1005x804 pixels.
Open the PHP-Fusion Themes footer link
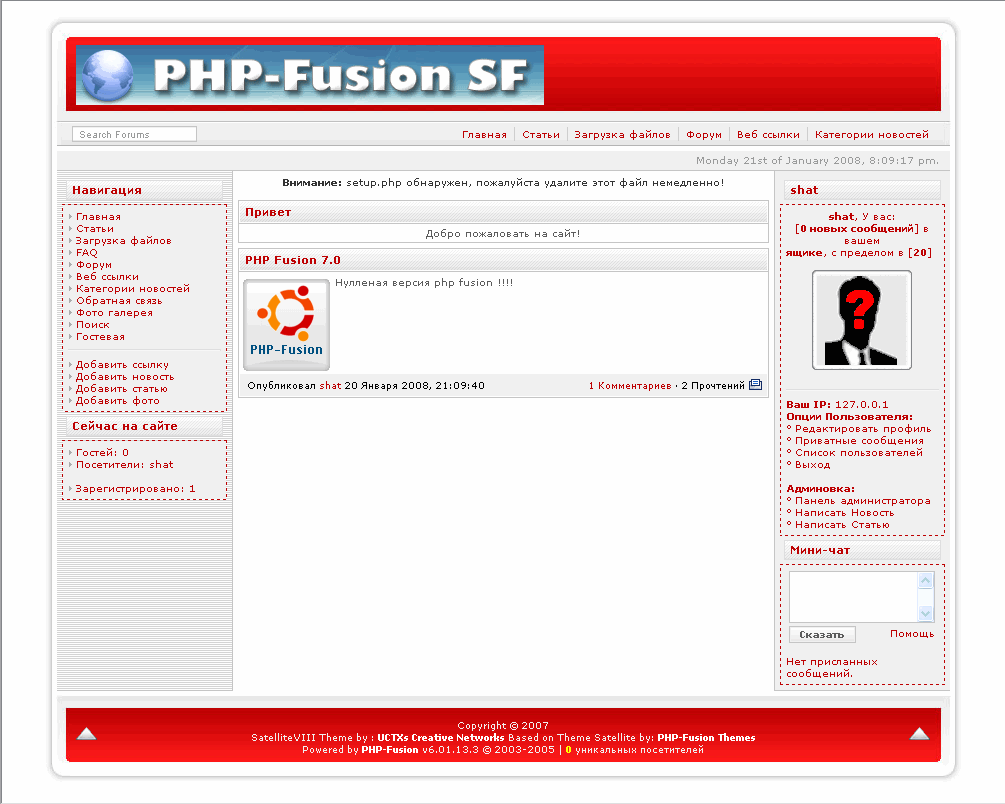click(x=706, y=737)
